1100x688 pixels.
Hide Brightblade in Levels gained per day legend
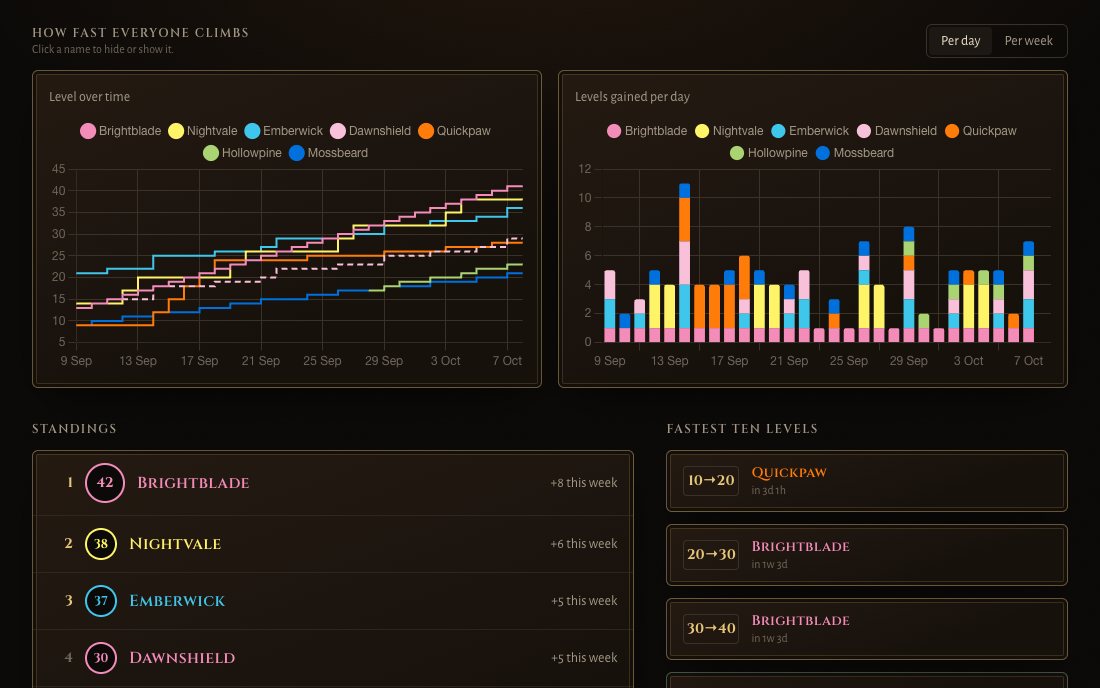coord(647,131)
